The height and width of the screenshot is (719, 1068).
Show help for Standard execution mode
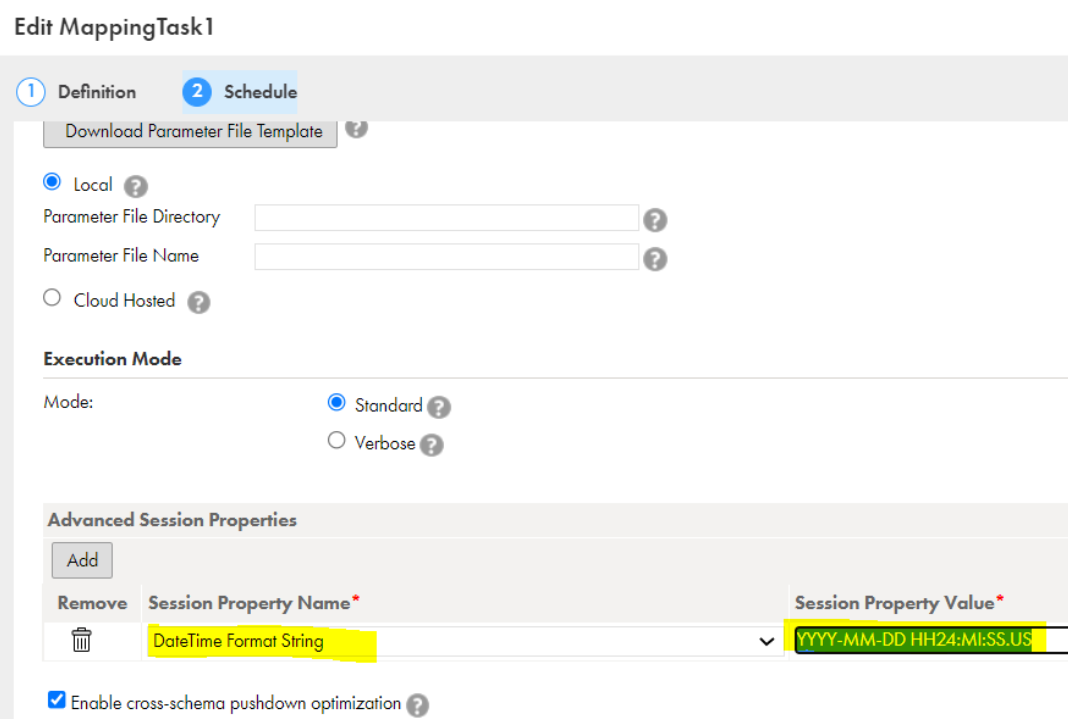(439, 407)
